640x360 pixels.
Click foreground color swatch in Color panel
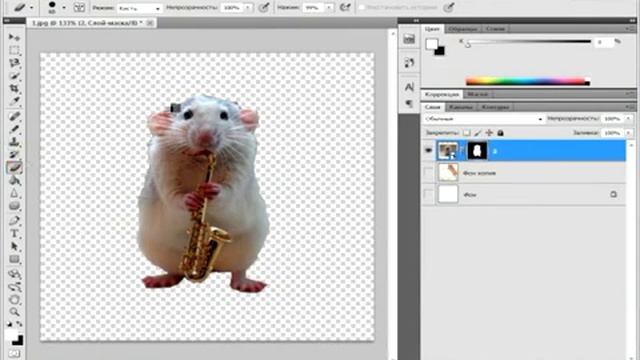pyautogui.click(x=432, y=44)
